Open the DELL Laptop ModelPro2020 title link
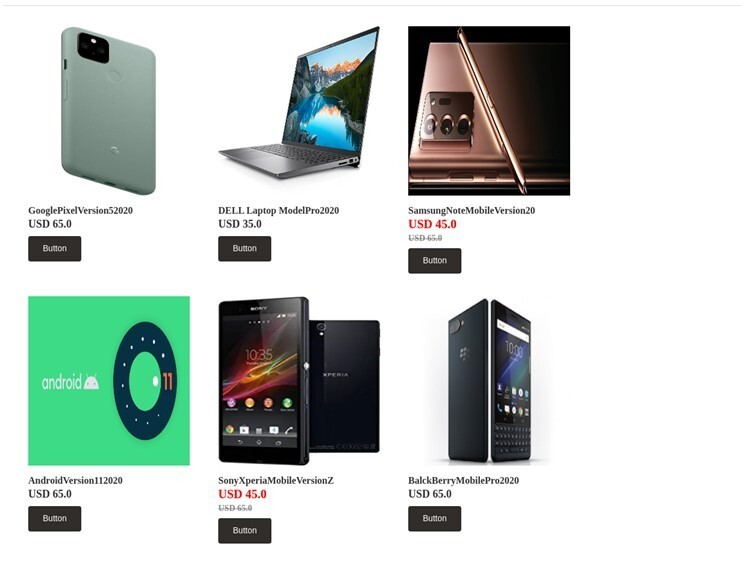Viewport: 741px width, 580px height. pos(278,210)
